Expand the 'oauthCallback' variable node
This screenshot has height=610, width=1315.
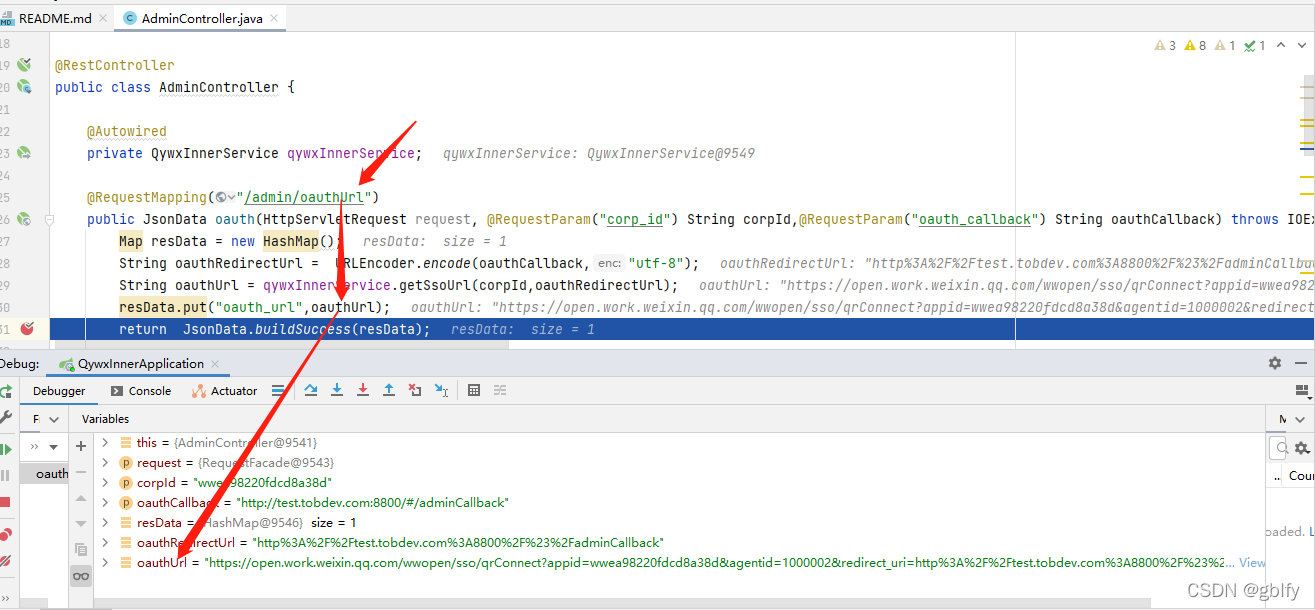[x=106, y=502]
